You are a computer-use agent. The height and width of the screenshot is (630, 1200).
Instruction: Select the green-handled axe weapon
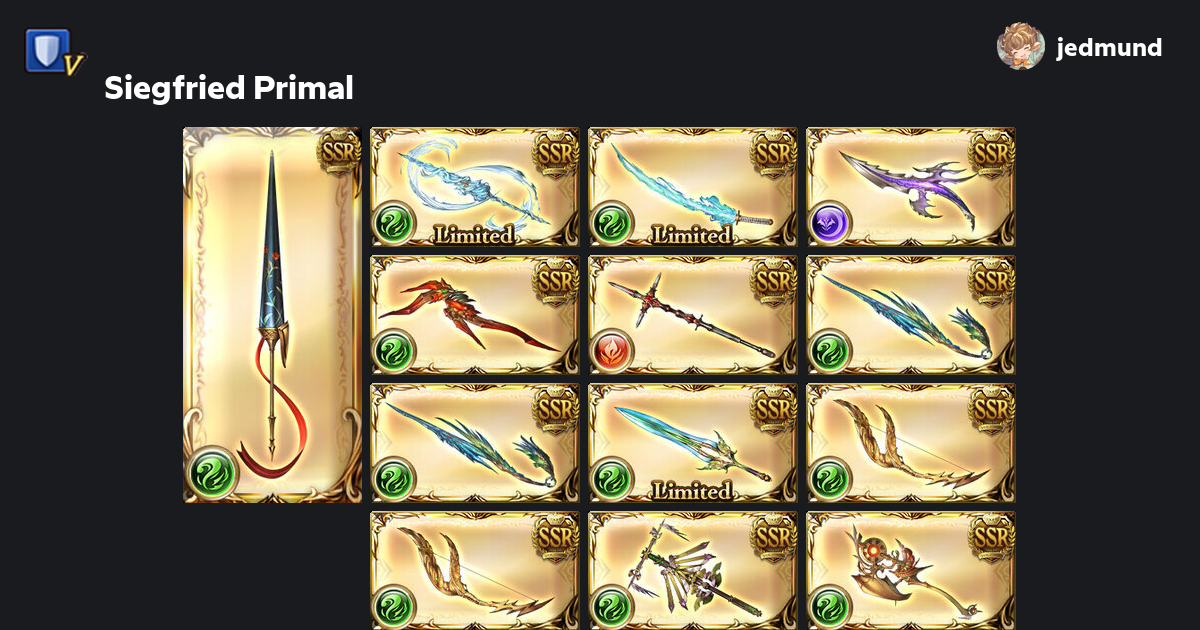pos(693,571)
